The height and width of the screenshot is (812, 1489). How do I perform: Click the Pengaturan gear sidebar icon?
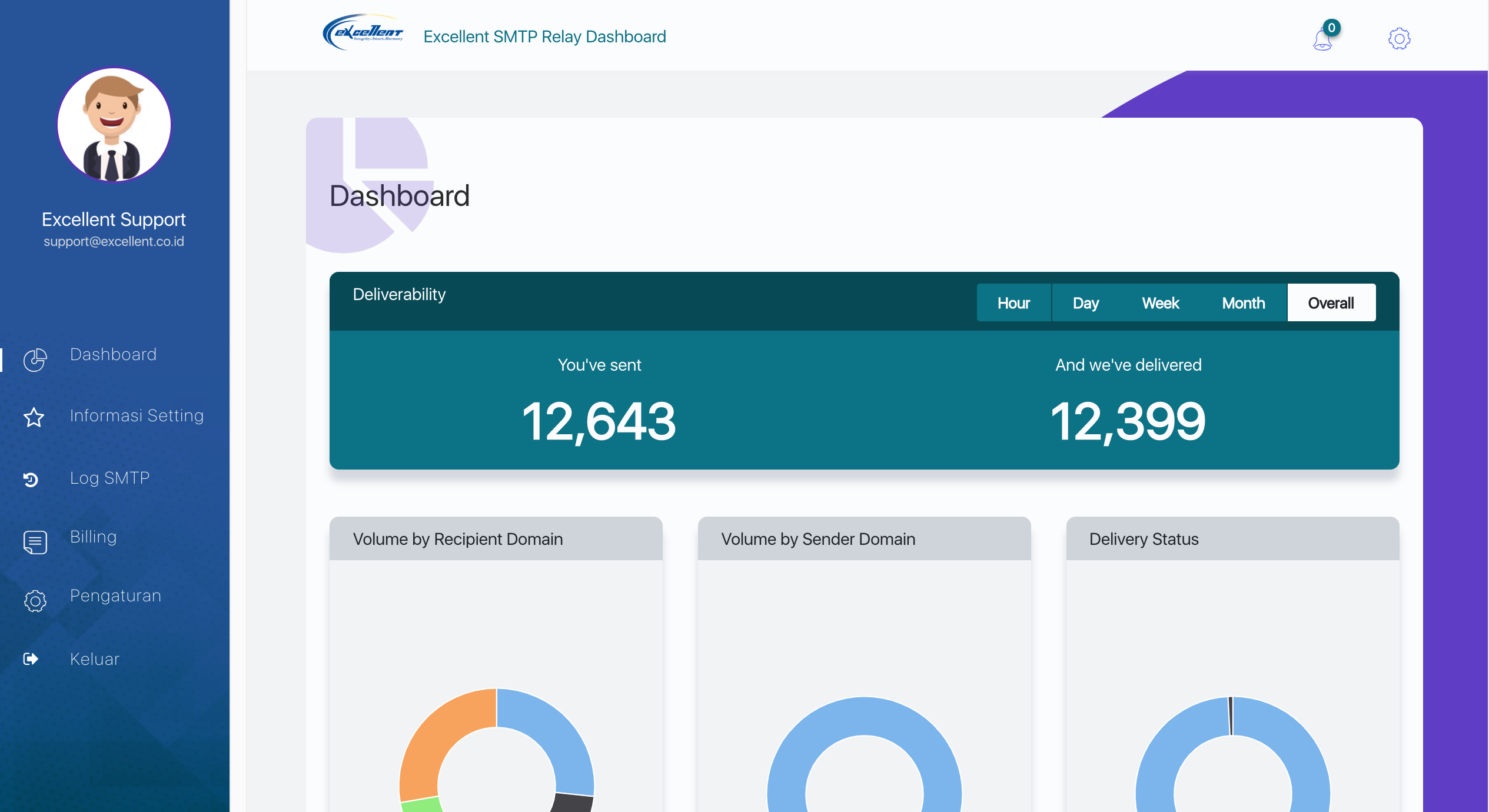point(35,601)
